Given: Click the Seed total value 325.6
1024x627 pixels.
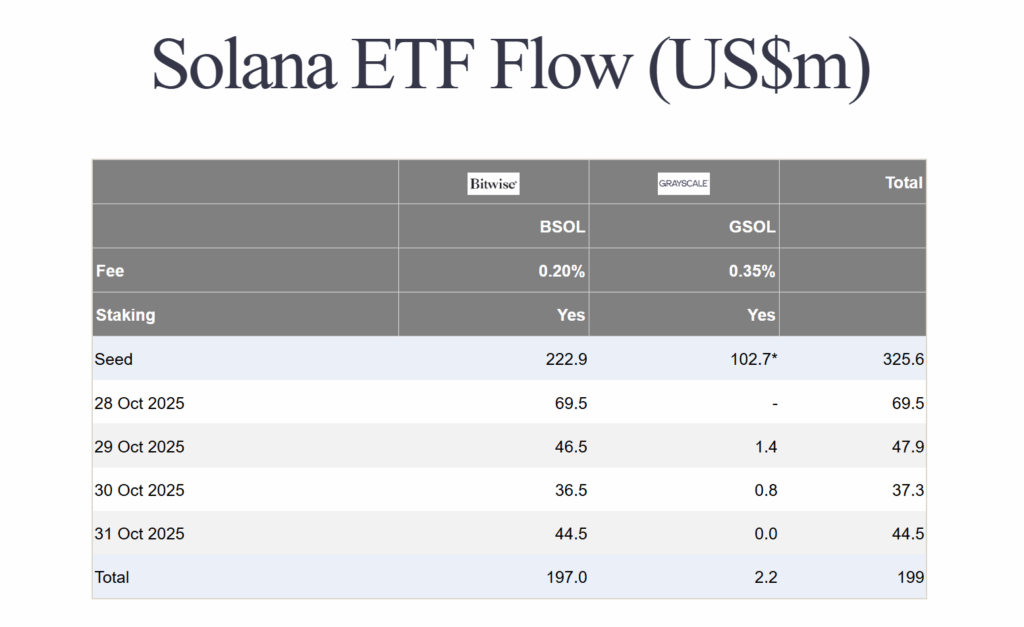Looking at the screenshot, I should [904, 359].
